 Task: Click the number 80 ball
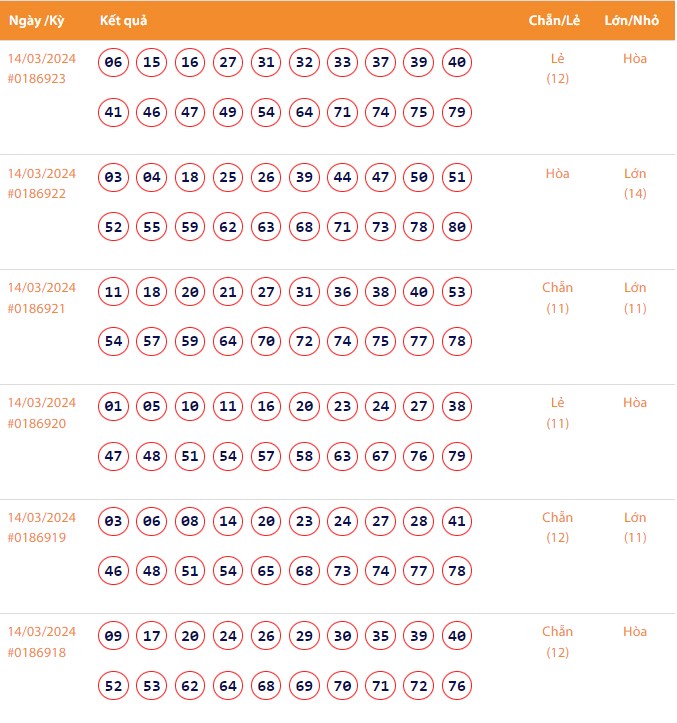[456, 227]
